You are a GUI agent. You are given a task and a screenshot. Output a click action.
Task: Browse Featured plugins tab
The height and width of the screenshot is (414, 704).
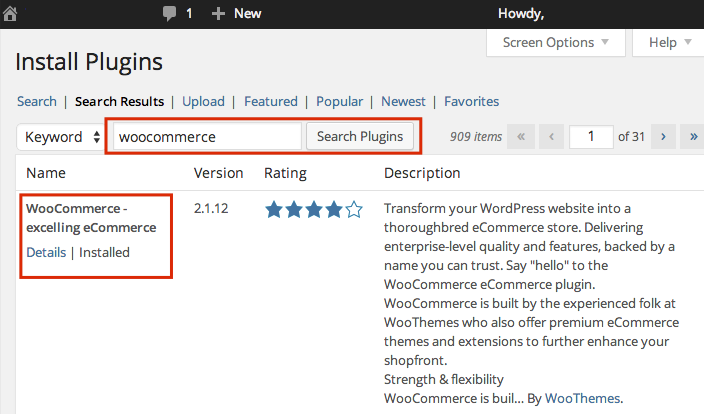click(x=271, y=101)
